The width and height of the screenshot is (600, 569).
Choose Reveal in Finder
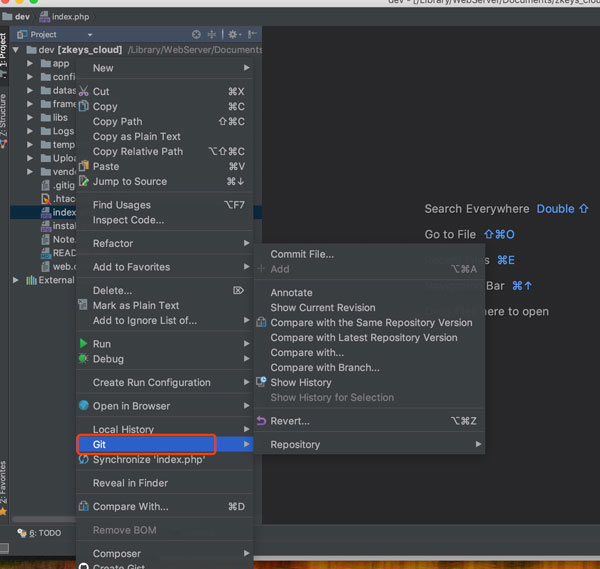pos(165,483)
